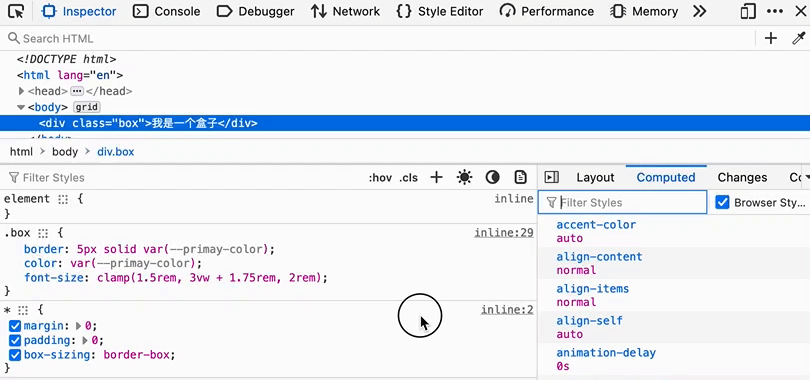This screenshot has width=810, height=380.
Task: Expand the head element node
Action: pos(21,91)
